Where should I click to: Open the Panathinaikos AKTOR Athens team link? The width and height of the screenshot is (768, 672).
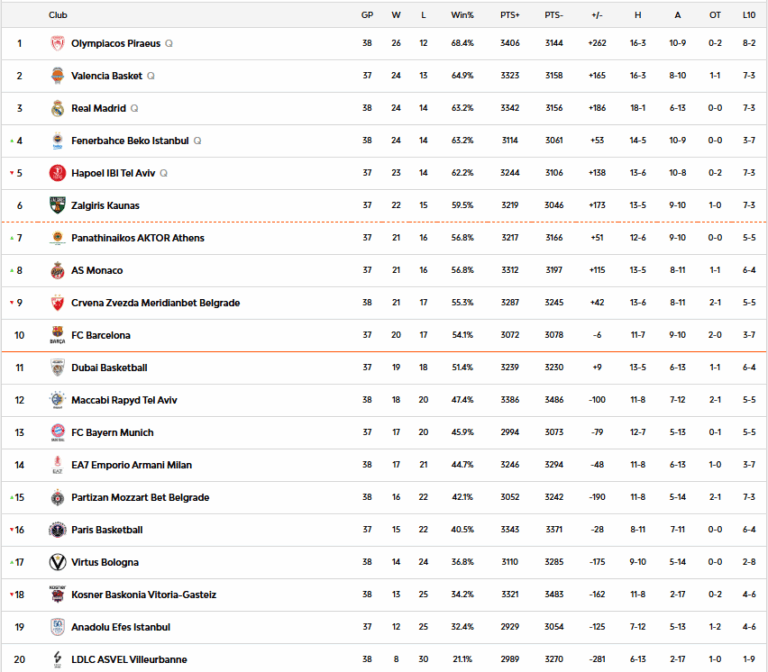138,238
